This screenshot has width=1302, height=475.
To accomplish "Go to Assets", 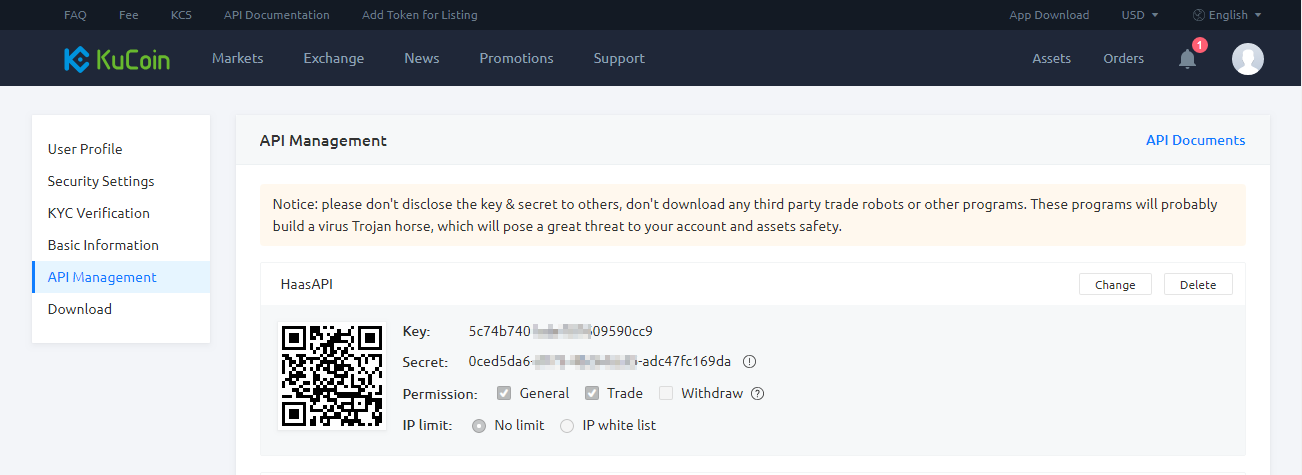I will pos(1051,58).
